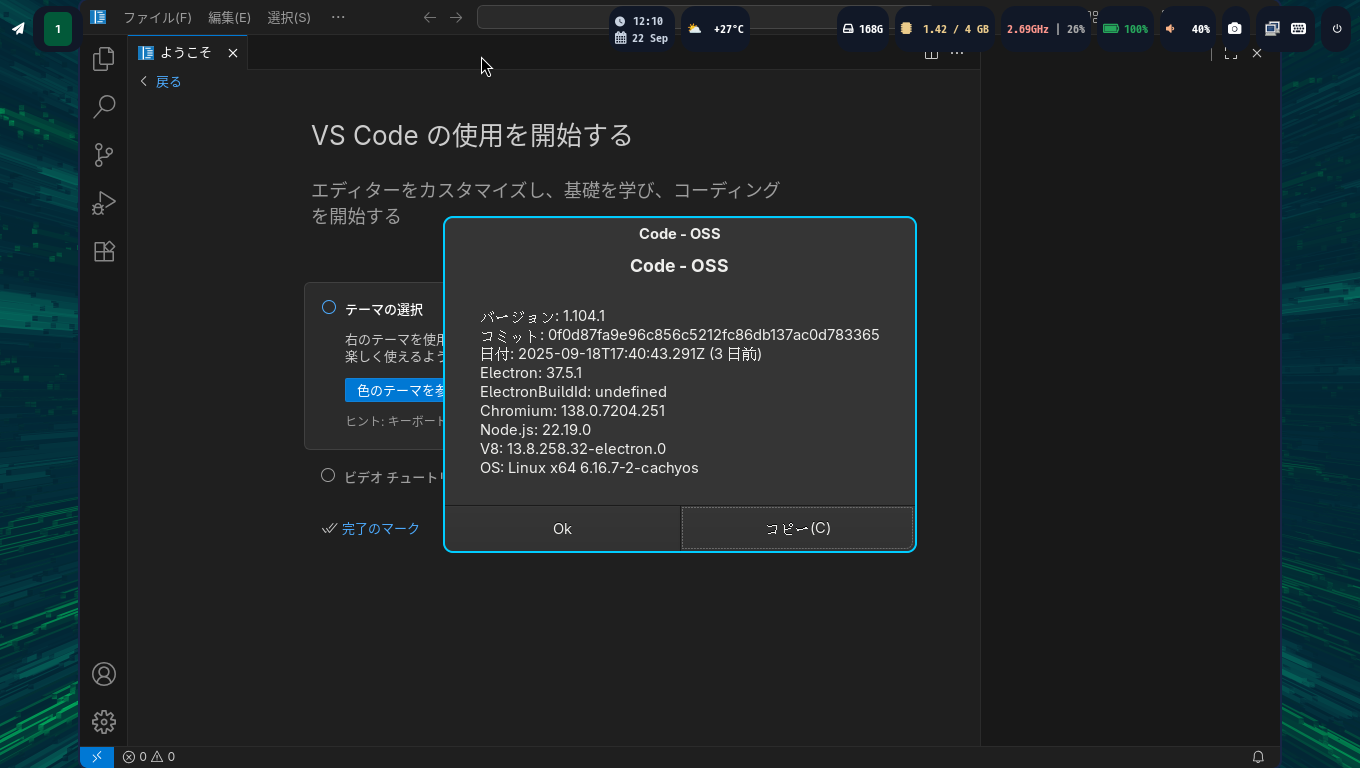Click the 色のテーマを参照 button
This screenshot has width=1360, height=768.
tap(395, 390)
